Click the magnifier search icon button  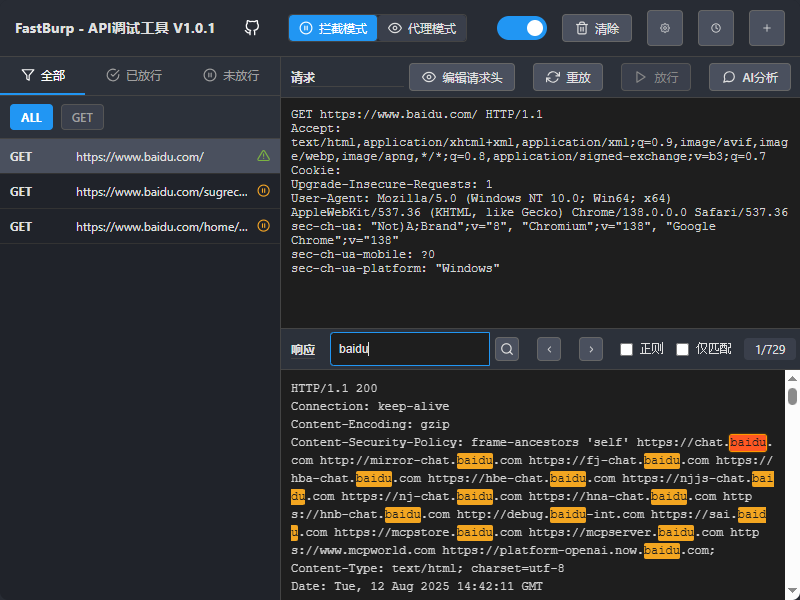click(x=507, y=349)
